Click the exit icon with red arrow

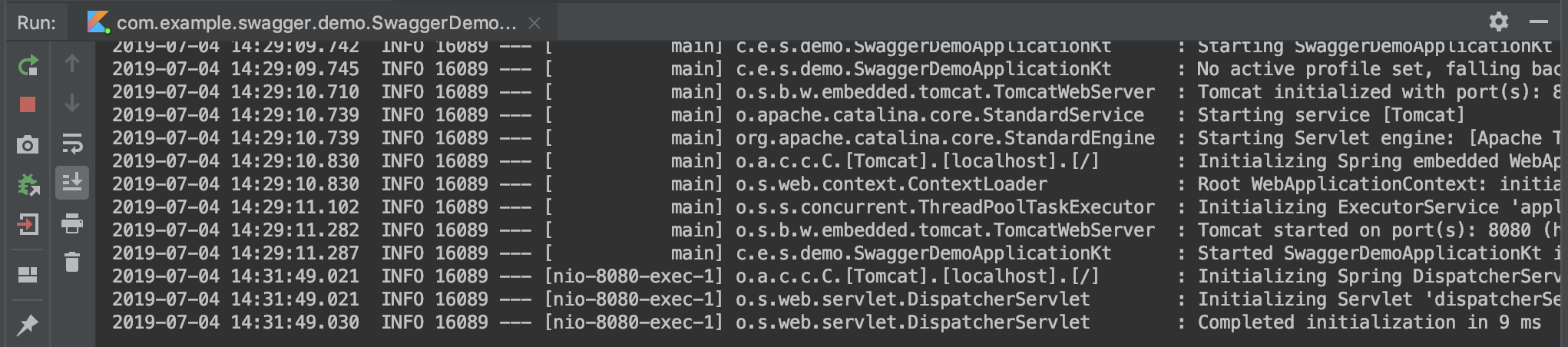coord(28,224)
